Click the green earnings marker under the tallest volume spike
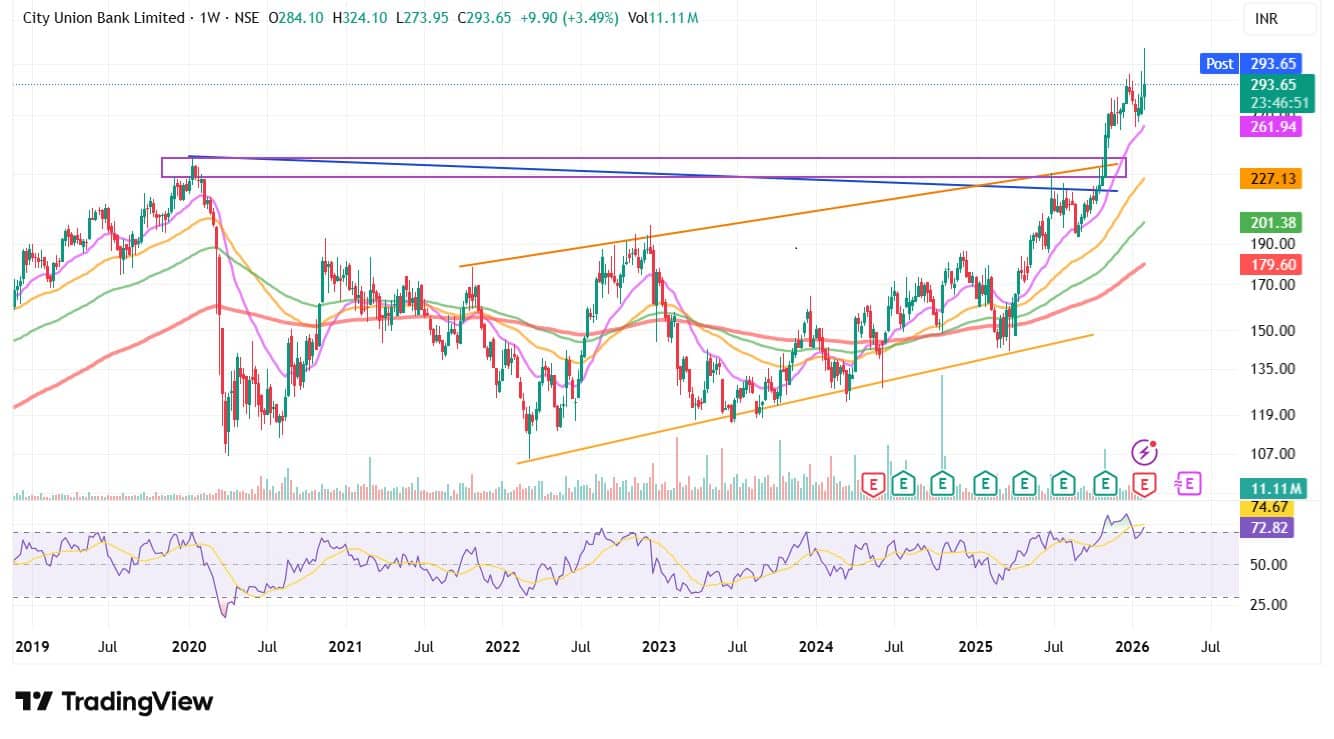The image size is (1334, 739). (x=941, y=483)
